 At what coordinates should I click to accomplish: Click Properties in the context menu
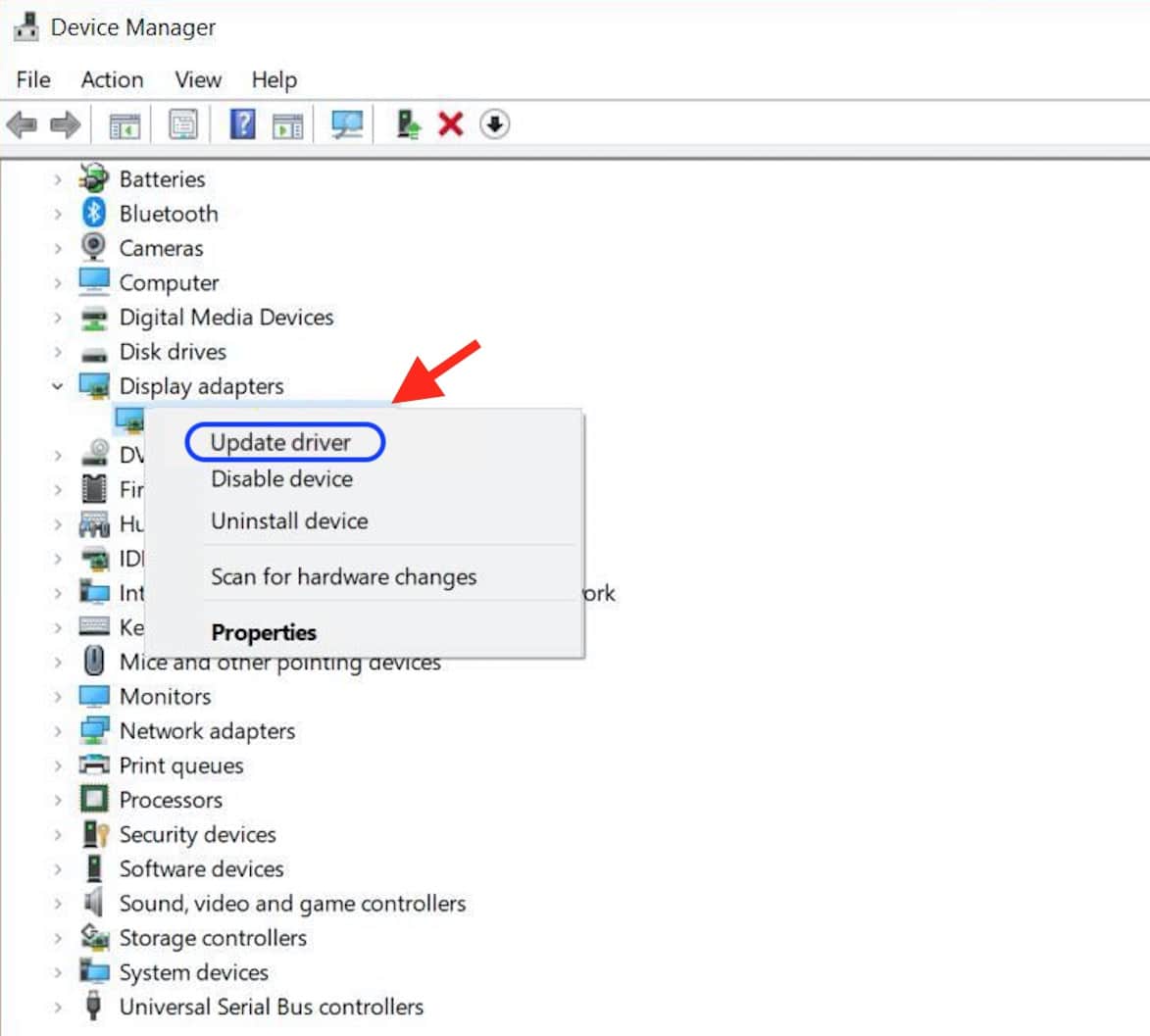[263, 632]
